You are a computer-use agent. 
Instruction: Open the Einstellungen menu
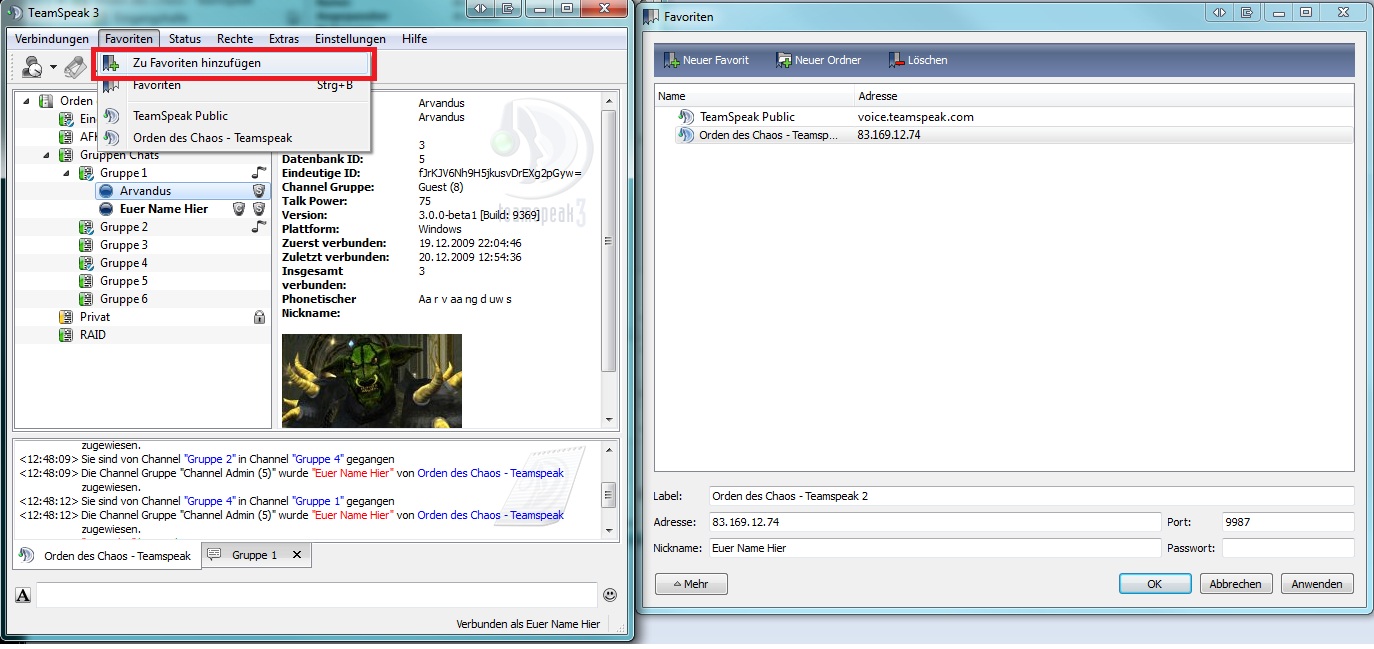350,39
